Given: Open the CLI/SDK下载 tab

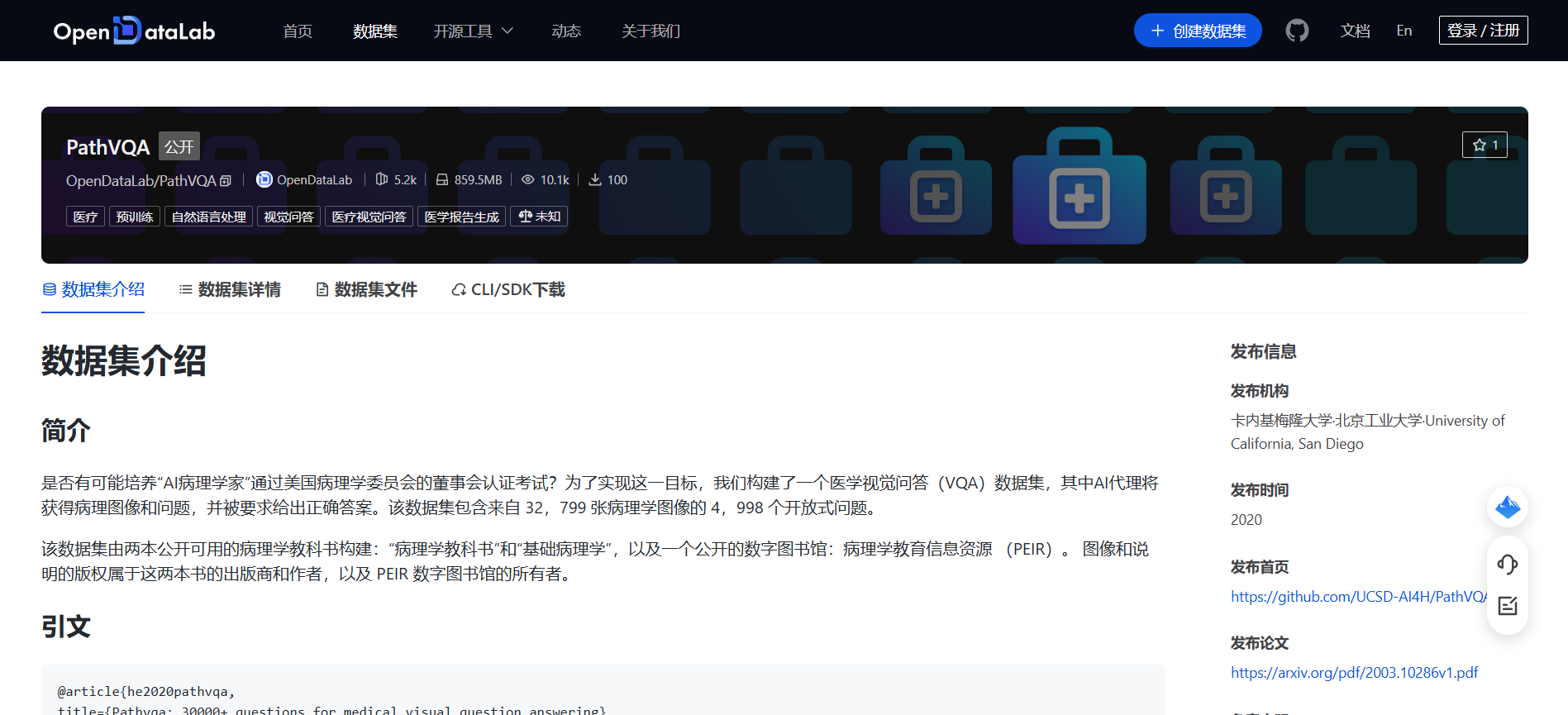Looking at the screenshot, I should pos(508,289).
